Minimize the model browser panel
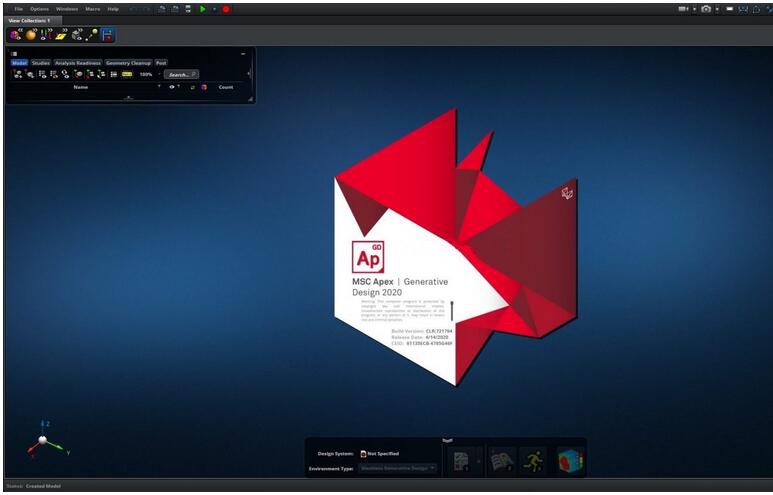The width and height of the screenshot is (773, 495). pyautogui.click(x=243, y=54)
